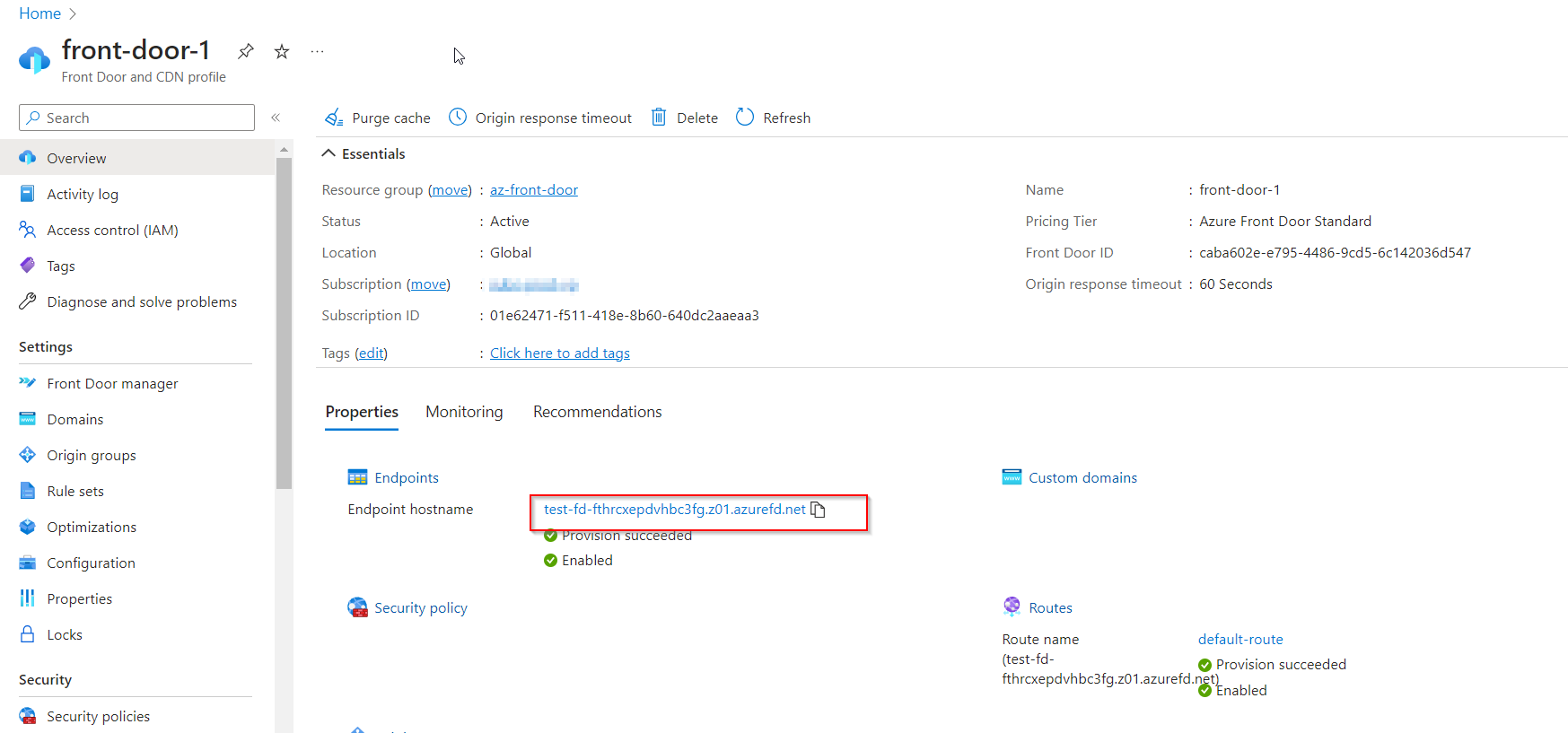Screen dimensions: 1568x733
Task: Open default-route link
Action: pos(1240,640)
